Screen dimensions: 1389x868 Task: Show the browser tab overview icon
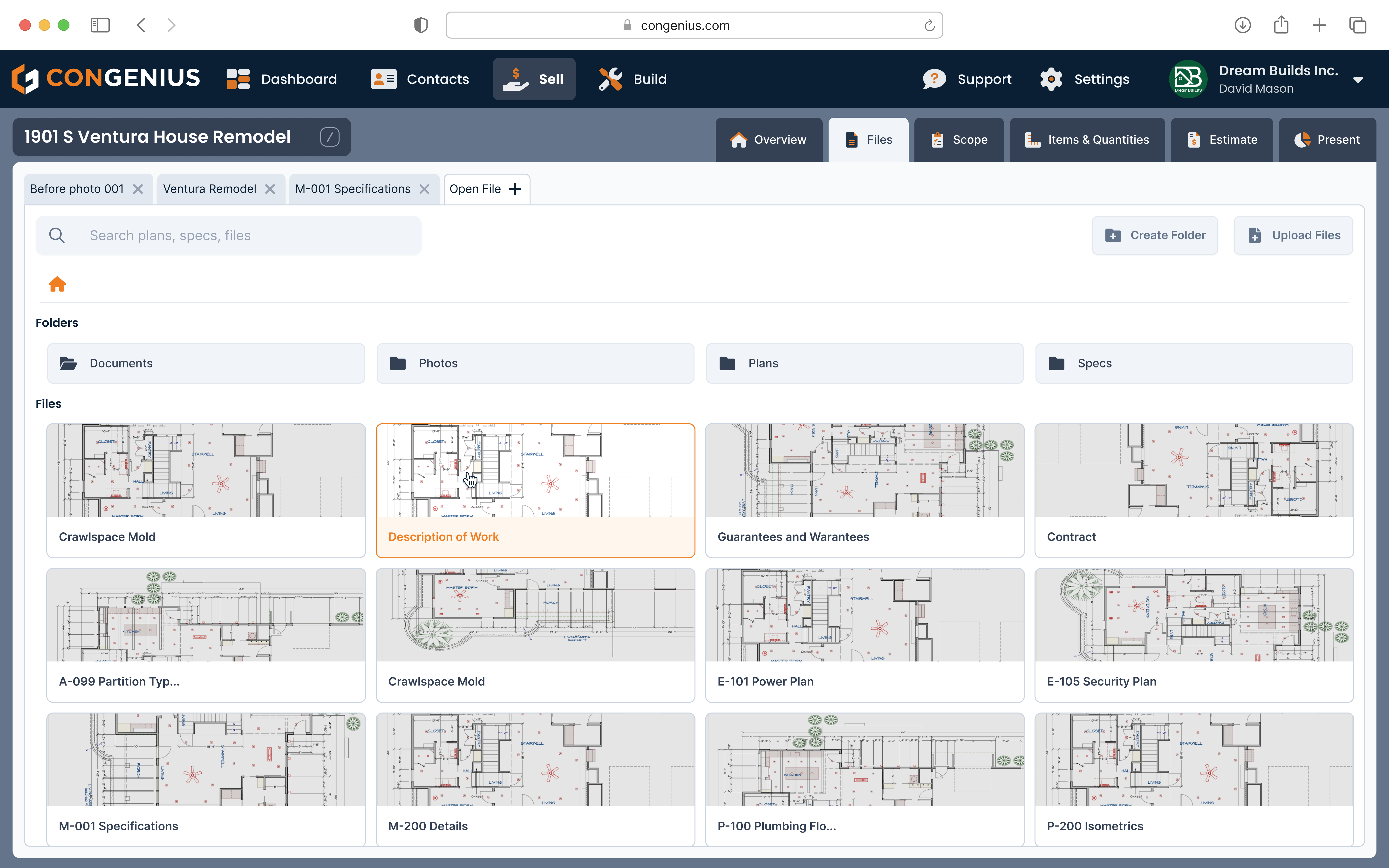pyautogui.click(x=1357, y=25)
